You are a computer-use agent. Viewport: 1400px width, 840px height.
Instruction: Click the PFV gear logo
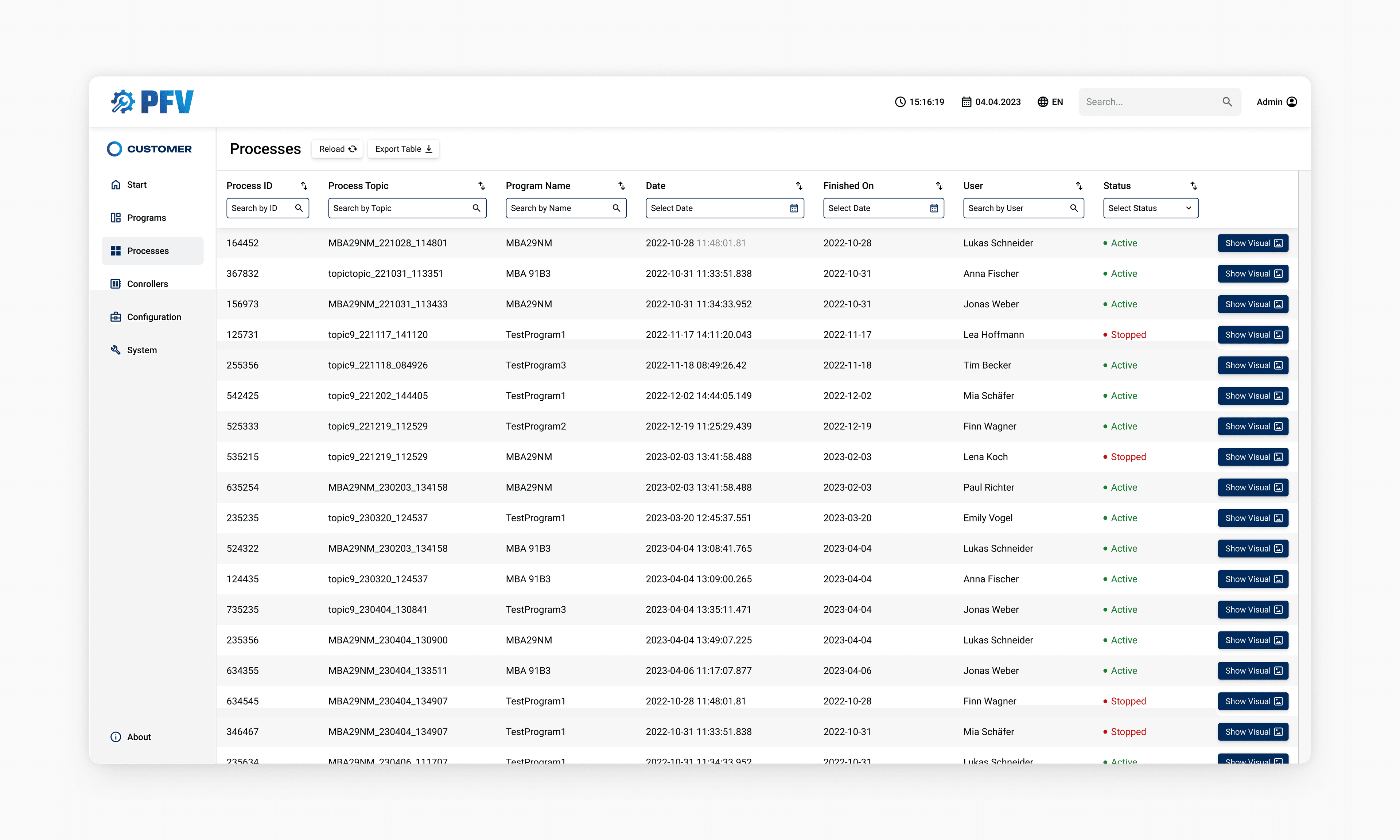pos(152,102)
